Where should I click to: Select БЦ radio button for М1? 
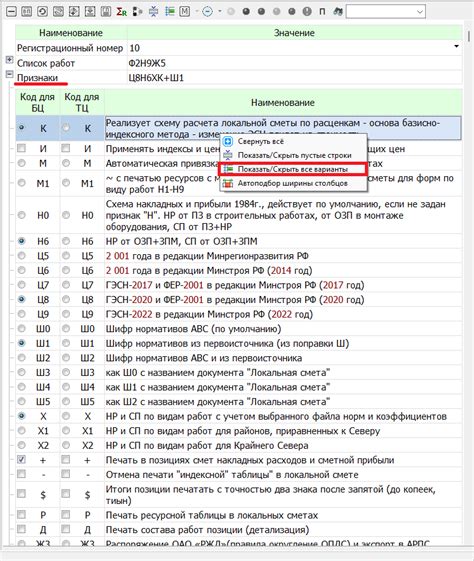[21, 183]
